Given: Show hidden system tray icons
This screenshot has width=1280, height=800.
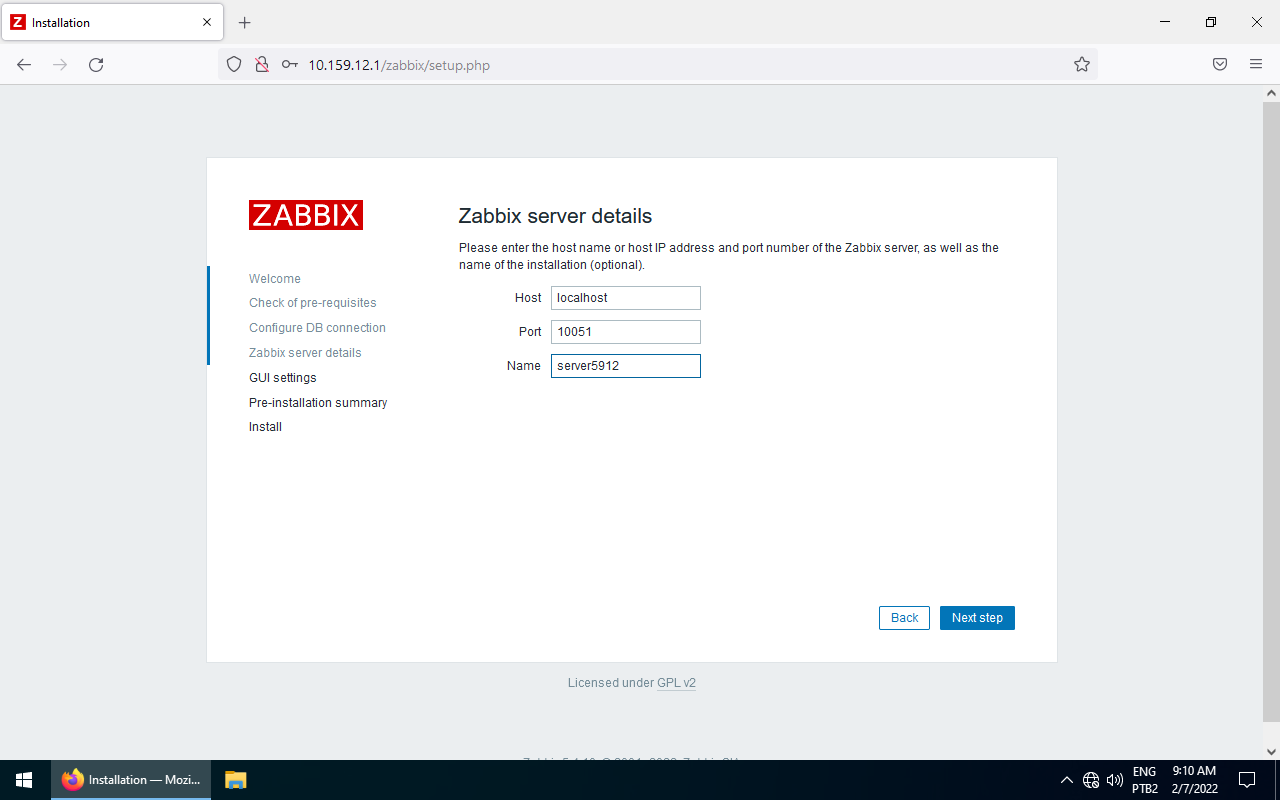Looking at the screenshot, I should coord(1066,780).
